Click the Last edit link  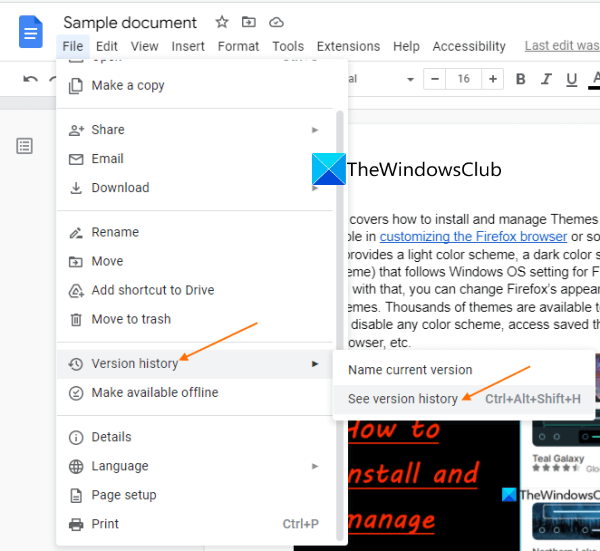point(562,46)
